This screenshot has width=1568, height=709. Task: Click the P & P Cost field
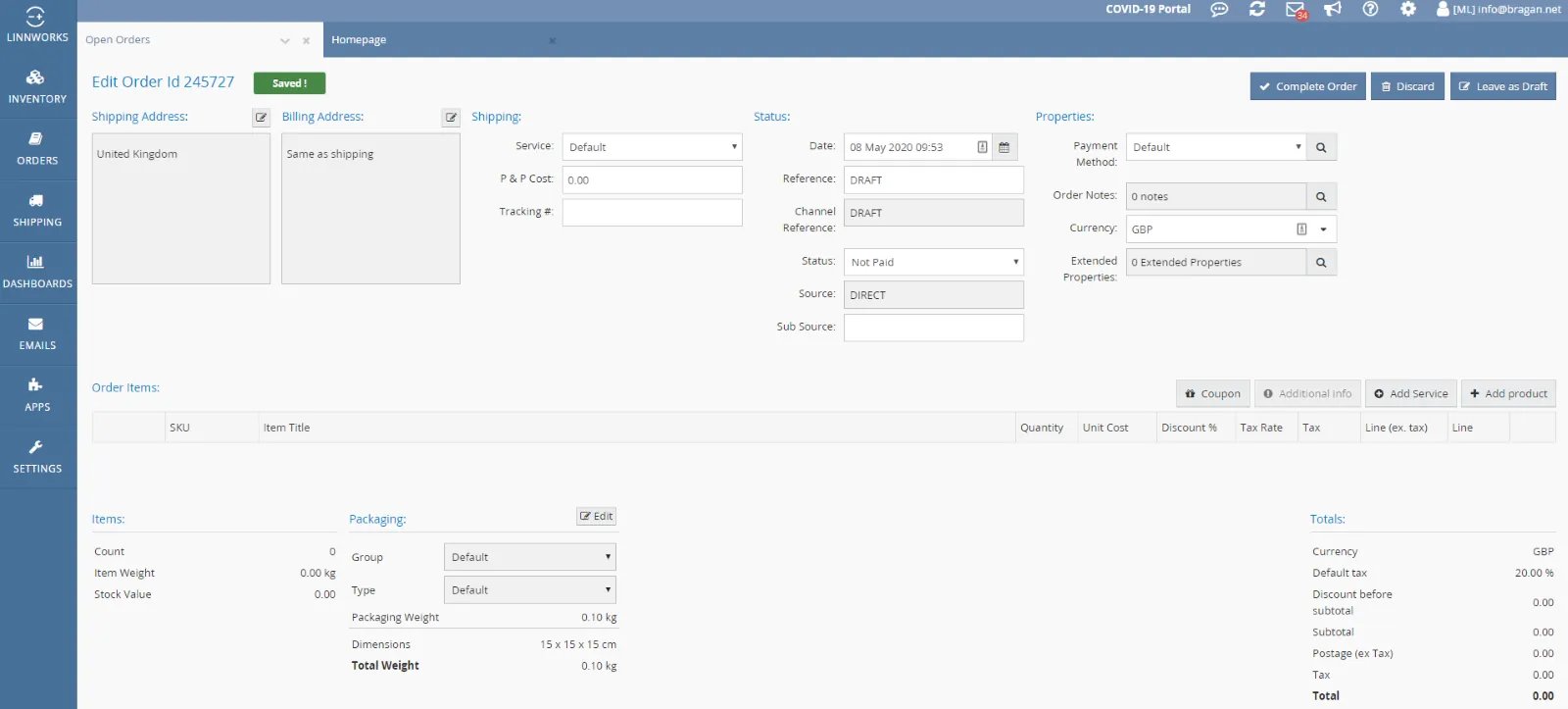[x=652, y=179]
